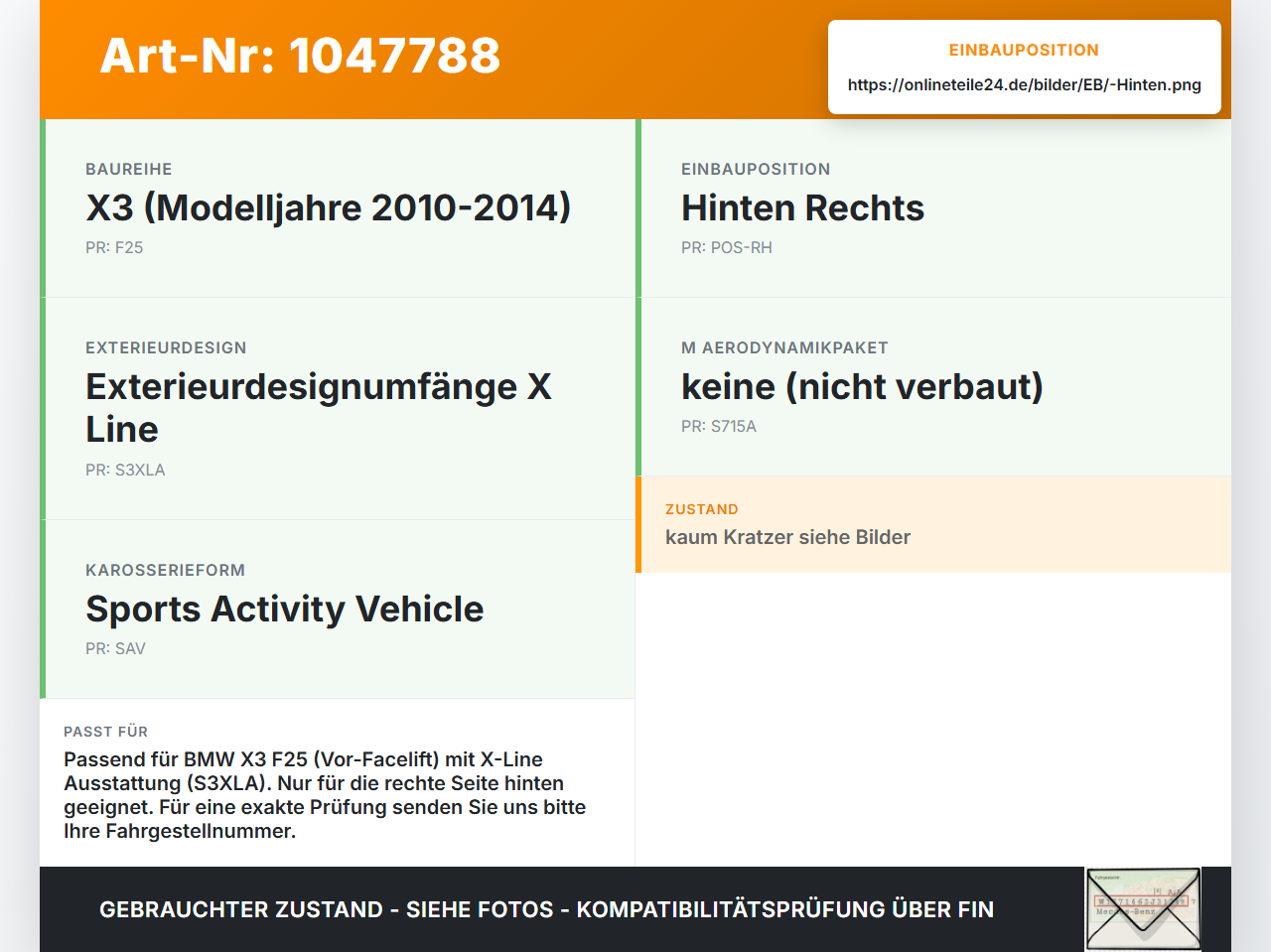Select Sports Activity Vehicle value

point(285,609)
